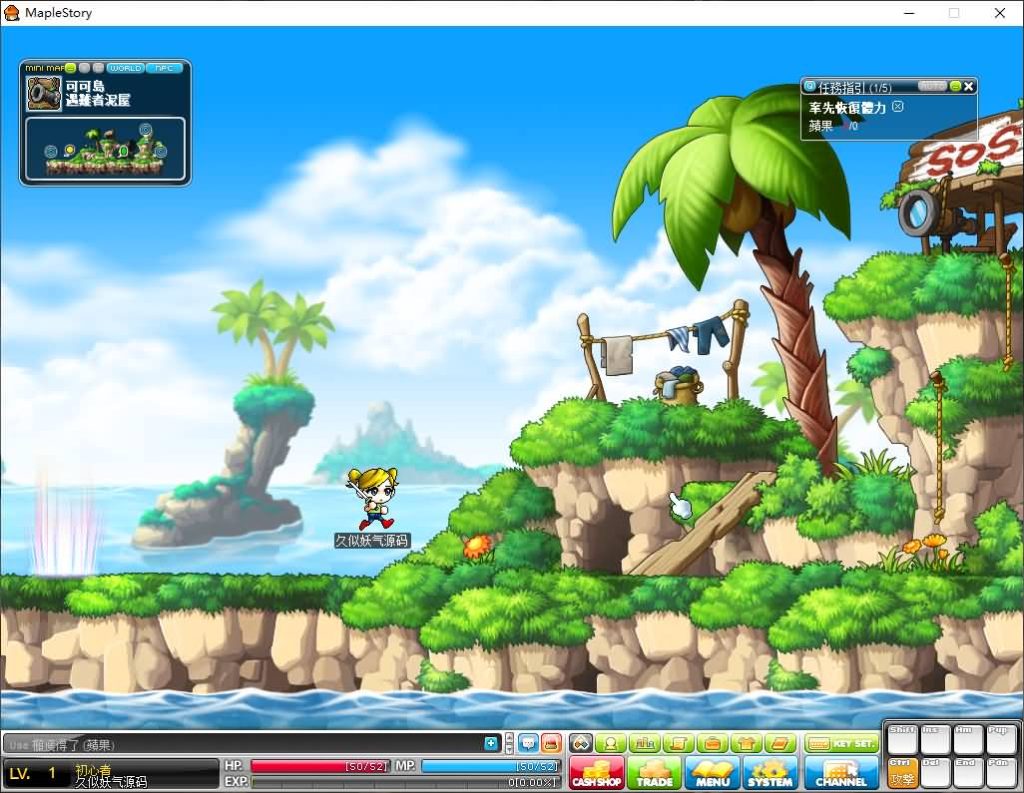The width and height of the screenshot is (1024, 793).
Task: Open the Trade window
Action: [x=654, y=773]
